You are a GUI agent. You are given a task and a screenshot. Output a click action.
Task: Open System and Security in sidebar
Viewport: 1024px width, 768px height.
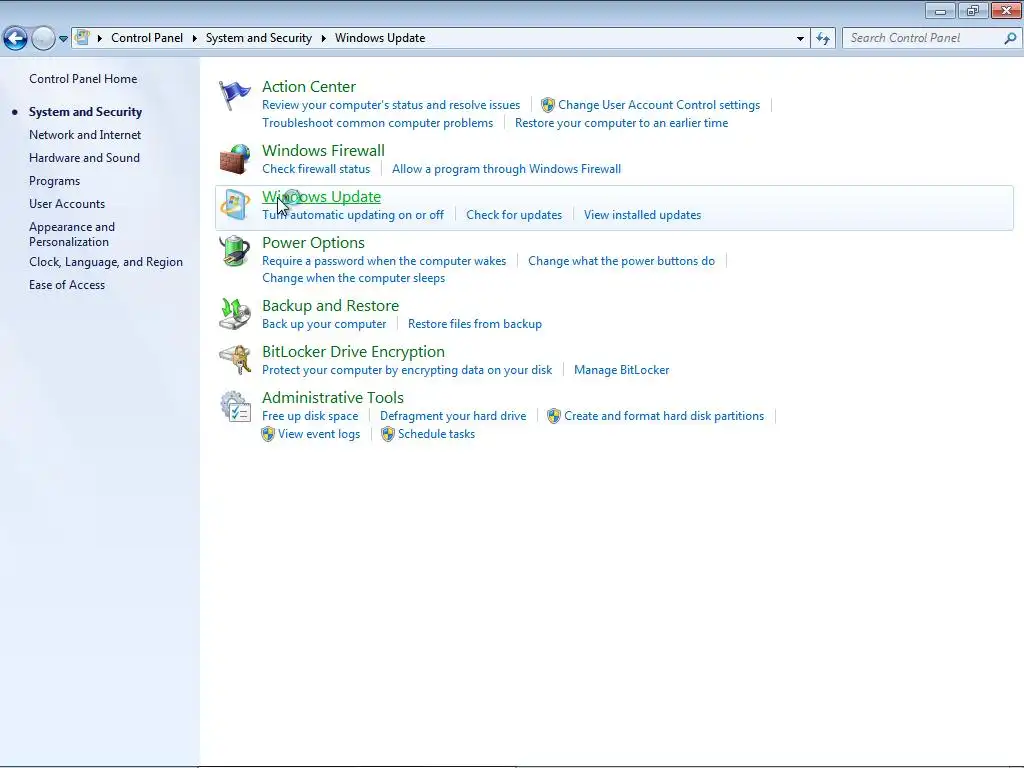[85, 112]
